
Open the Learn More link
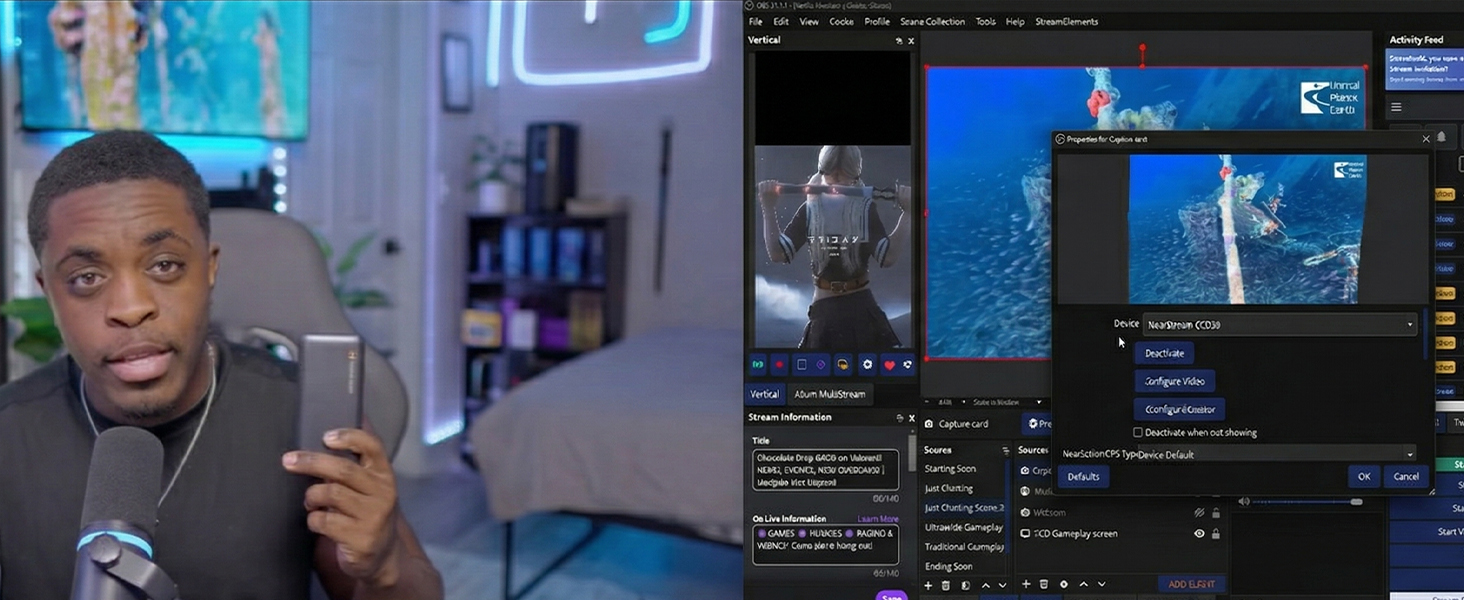(877, 519)
